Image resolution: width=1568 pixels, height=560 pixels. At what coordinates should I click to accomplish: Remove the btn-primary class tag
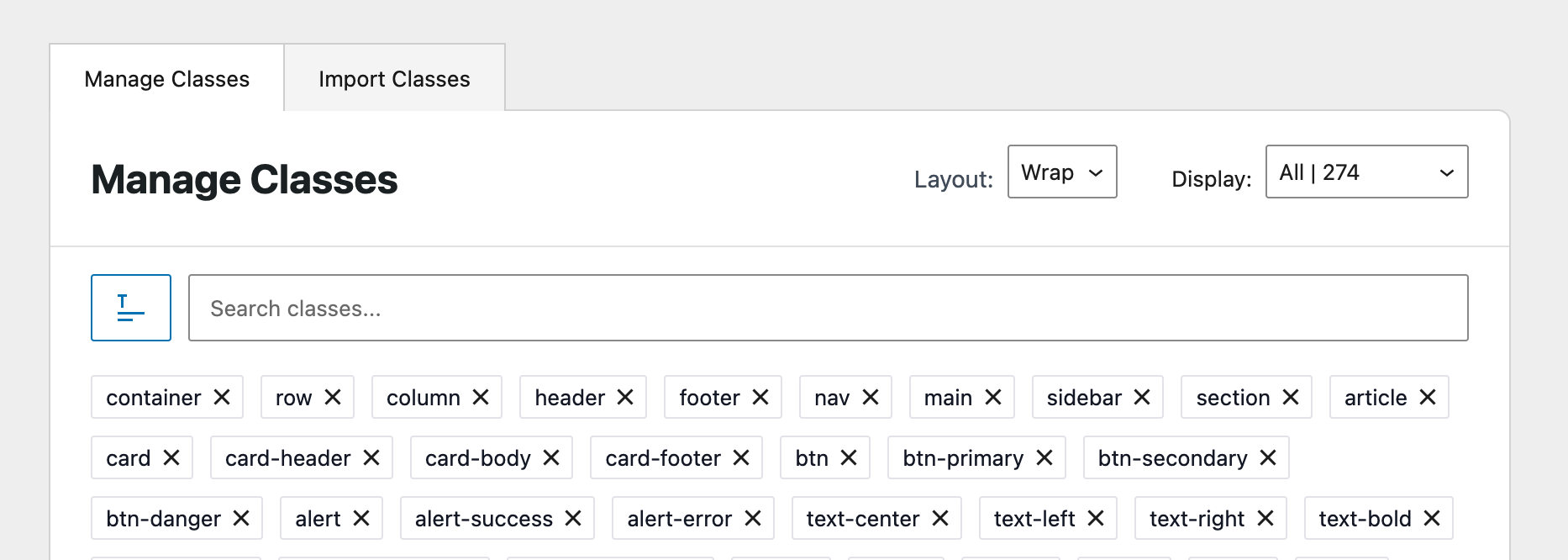pos(1044,457)
